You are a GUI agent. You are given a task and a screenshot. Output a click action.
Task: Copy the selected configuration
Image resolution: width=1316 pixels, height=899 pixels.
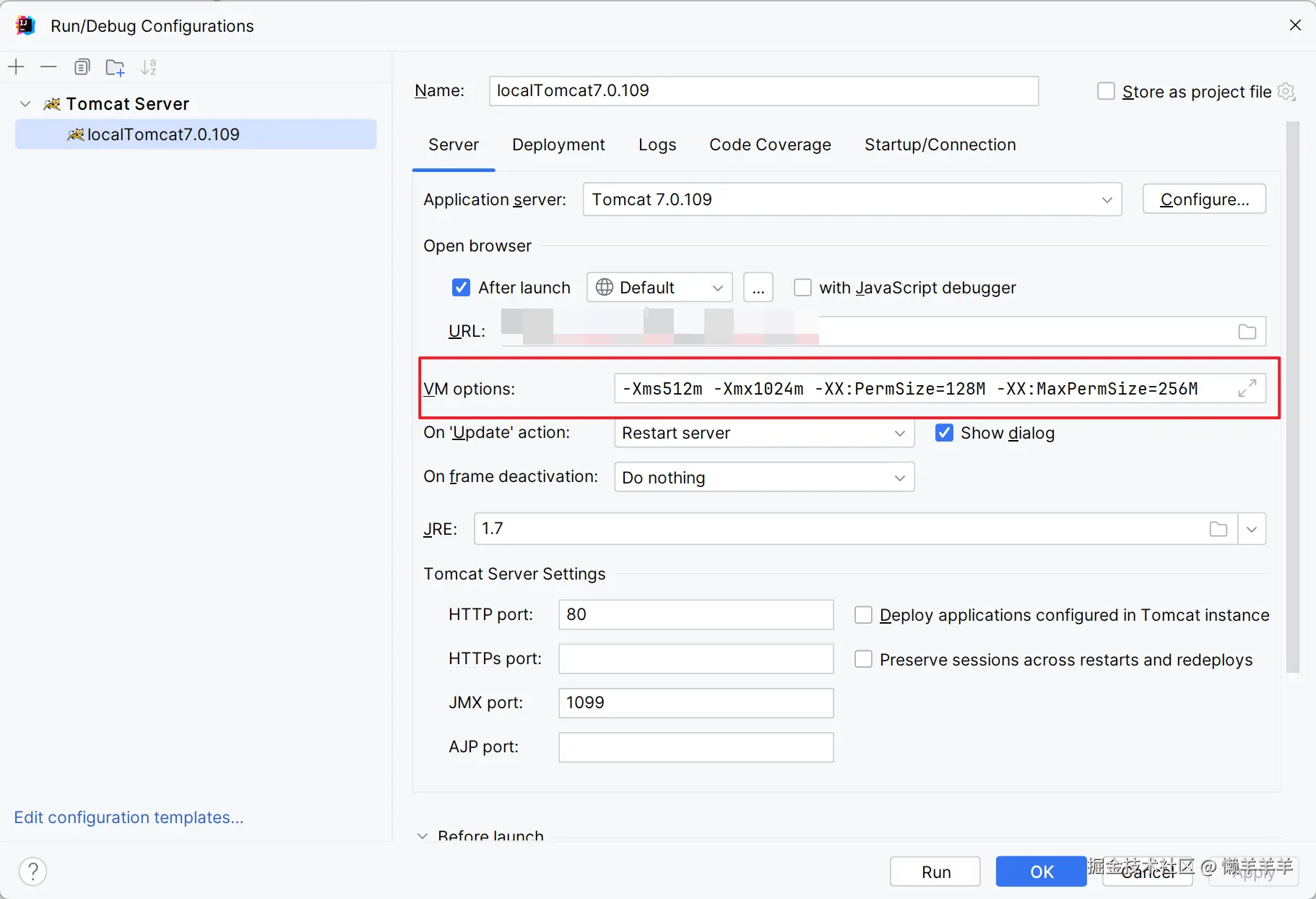(x=82, y=67)
